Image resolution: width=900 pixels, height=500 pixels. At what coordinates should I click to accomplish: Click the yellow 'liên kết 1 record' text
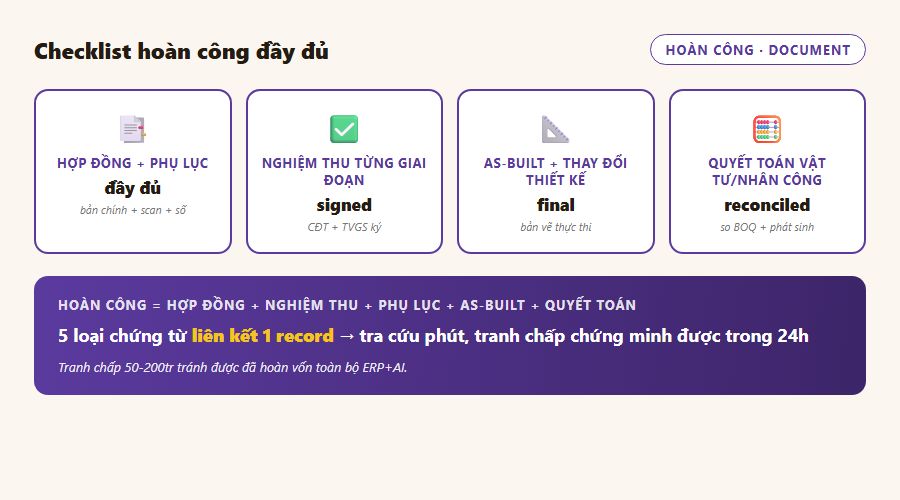(x=262, y=336)
